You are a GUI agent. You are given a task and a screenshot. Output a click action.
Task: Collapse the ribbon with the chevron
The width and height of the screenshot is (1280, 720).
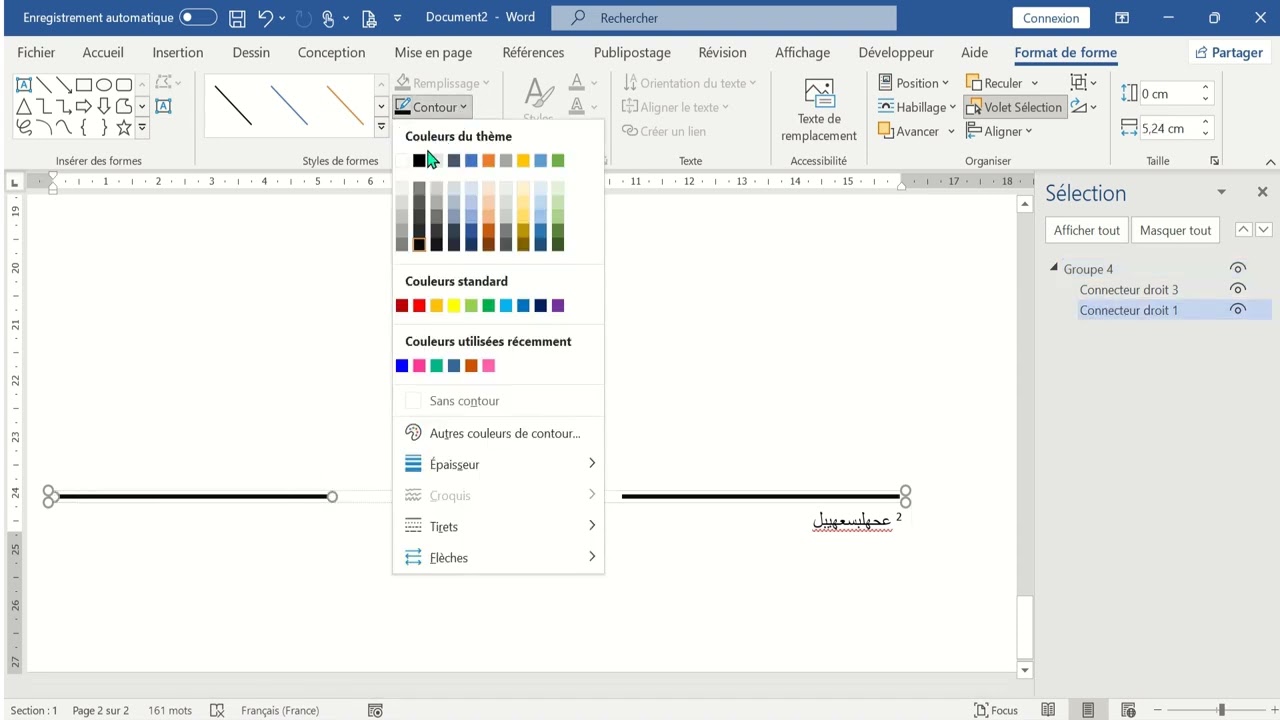1270,161
